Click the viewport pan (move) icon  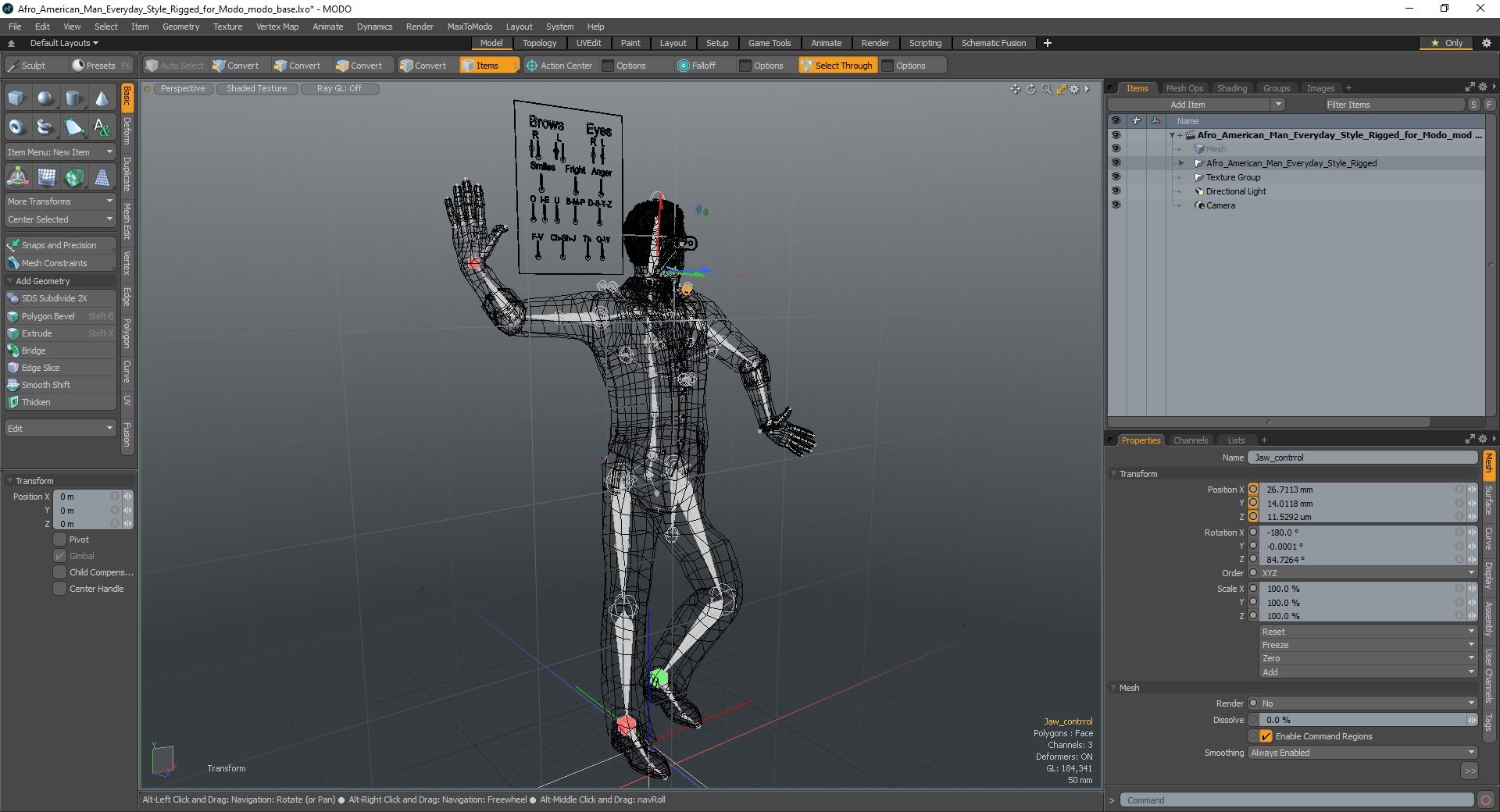(x=1015, y=89)
